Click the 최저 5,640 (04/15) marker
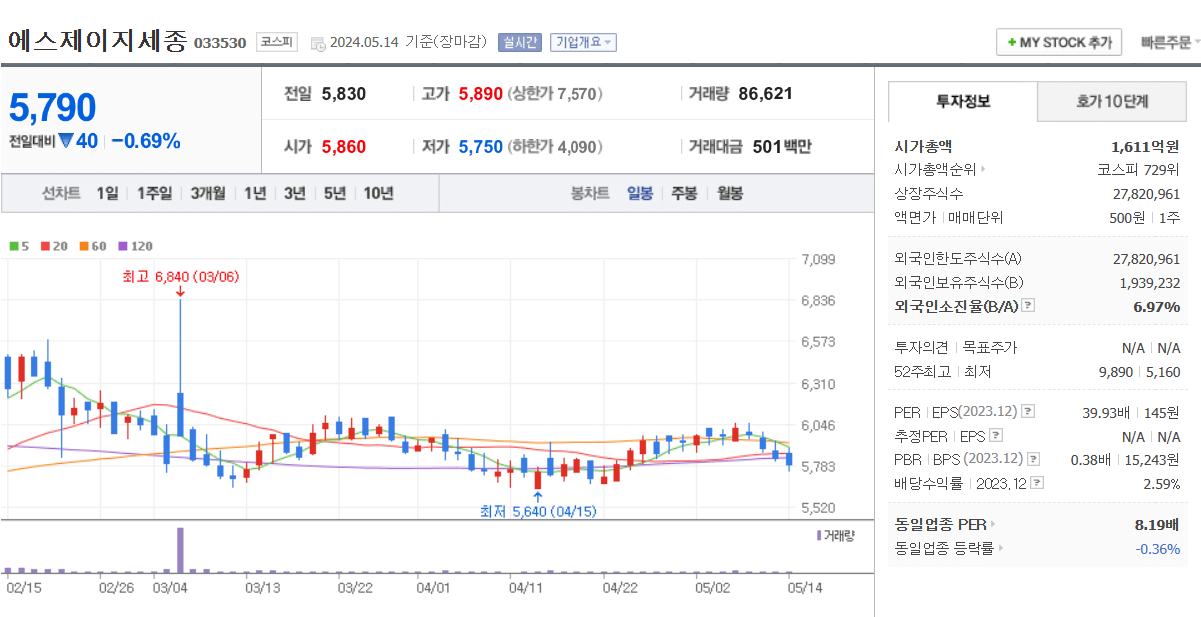The image size is (1201, 617). tap(538, 511)
